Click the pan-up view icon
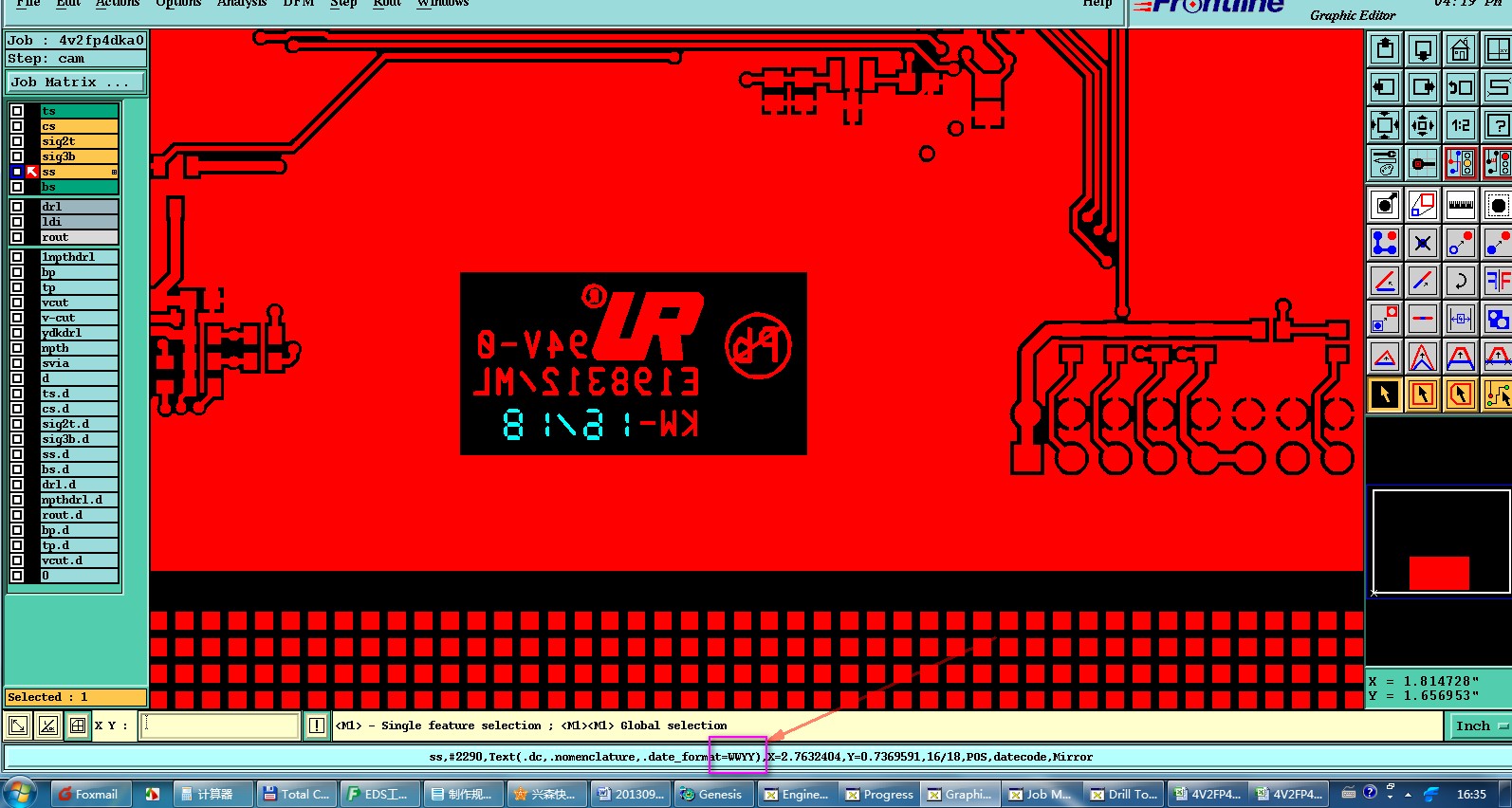Screen dimensions: 1512x808 1385,49
